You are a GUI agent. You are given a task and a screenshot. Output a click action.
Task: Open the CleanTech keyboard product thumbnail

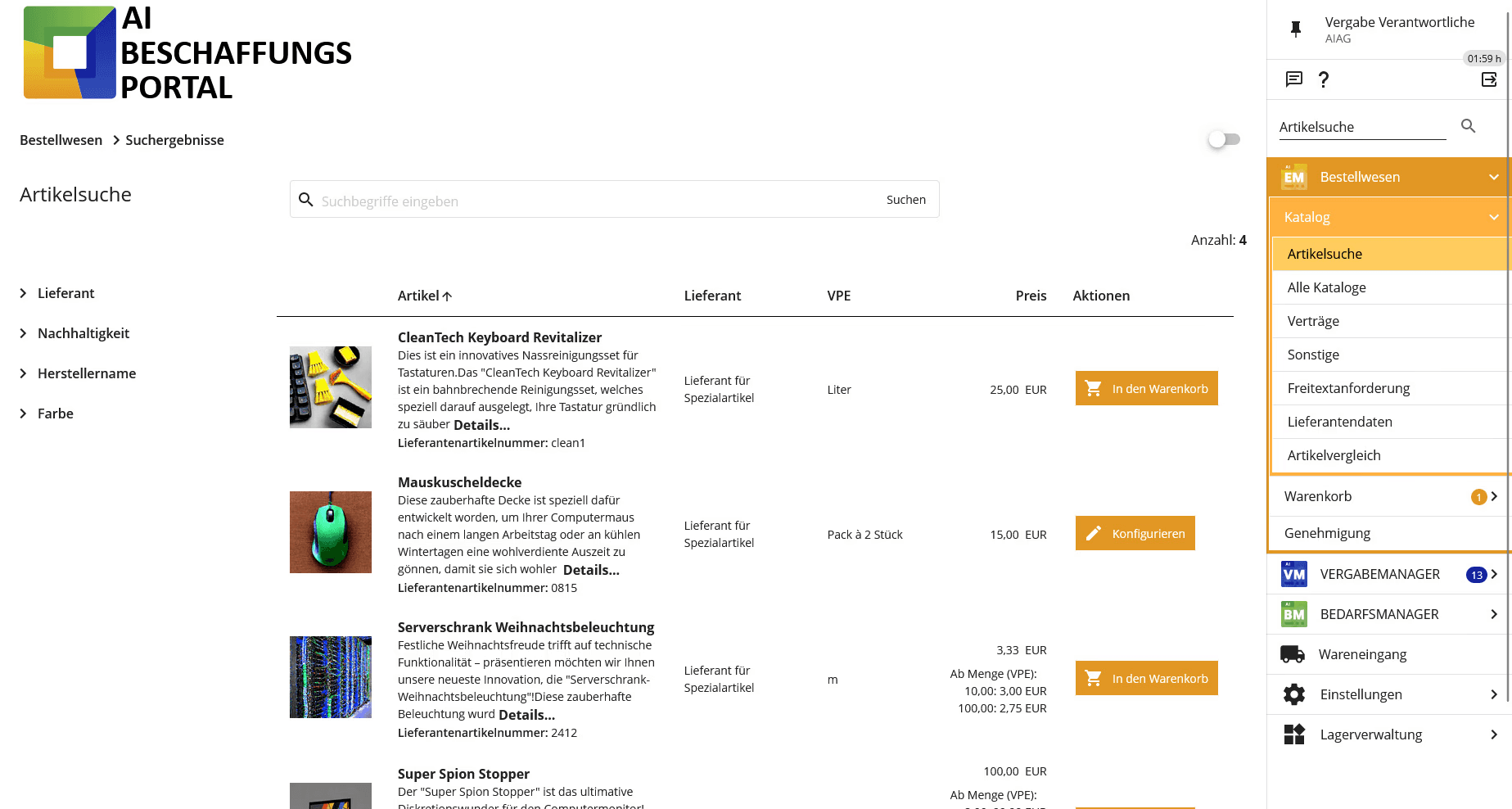(331, 387)
